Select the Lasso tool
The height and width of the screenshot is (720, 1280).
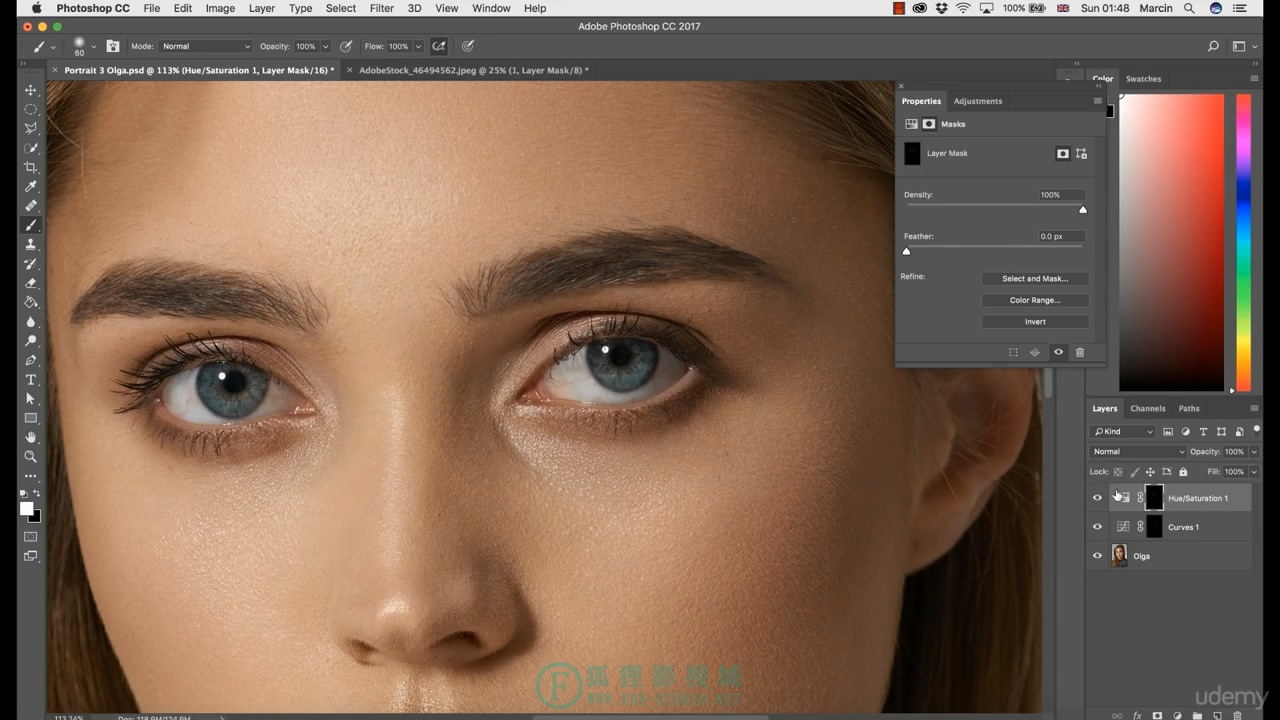pyautogui.click(x=31, y=129)
